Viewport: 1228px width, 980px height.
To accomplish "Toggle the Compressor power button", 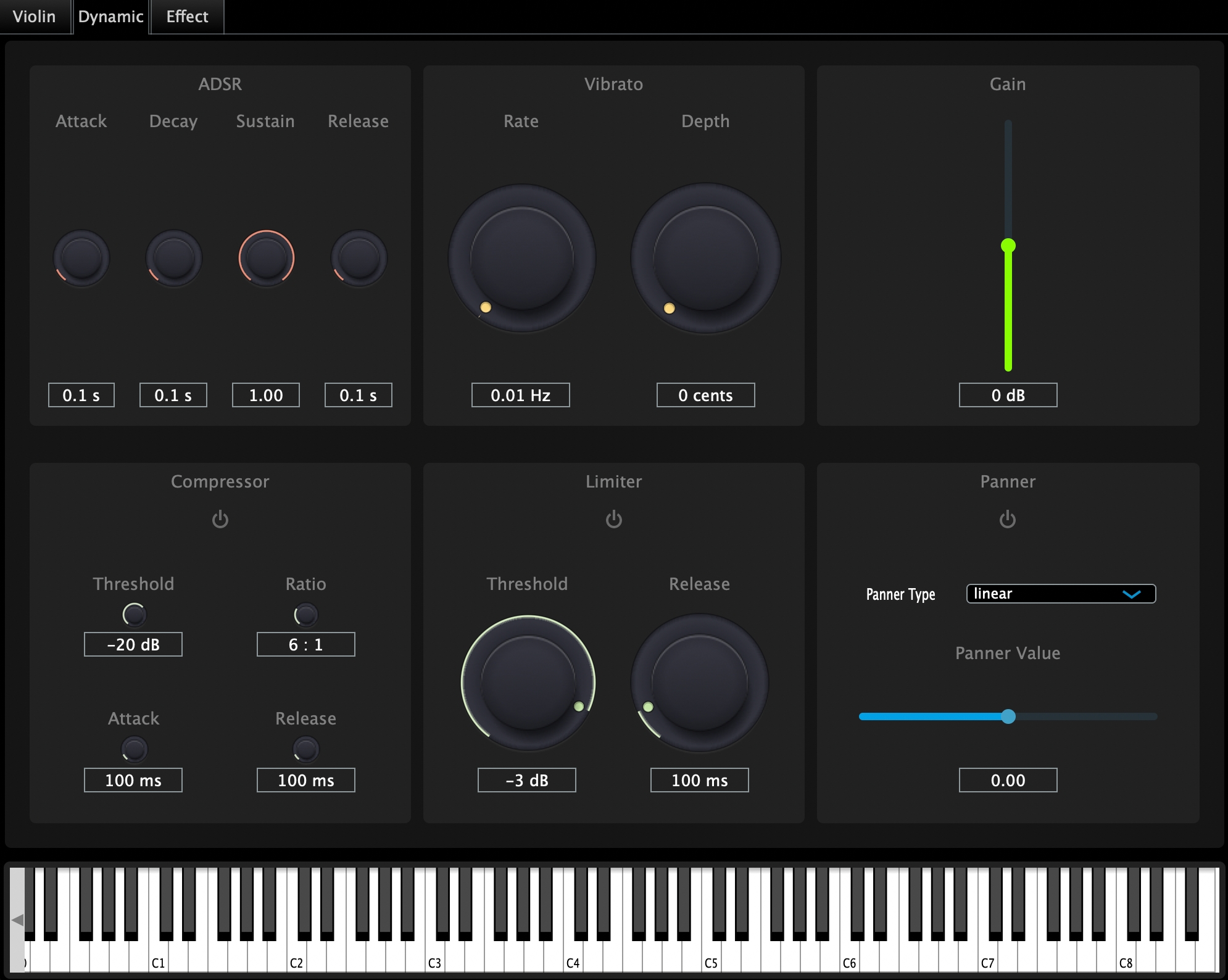I will (220, 519).
